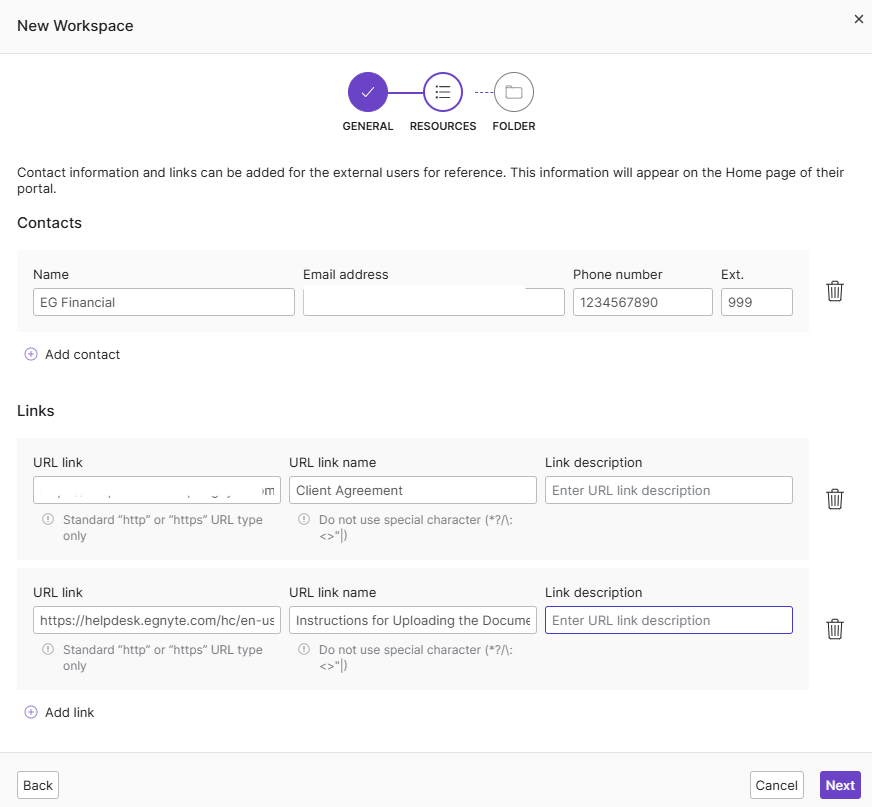Click the General step checkmark icon
This screenshot has height=807, width=872.
tap(368, 92)
